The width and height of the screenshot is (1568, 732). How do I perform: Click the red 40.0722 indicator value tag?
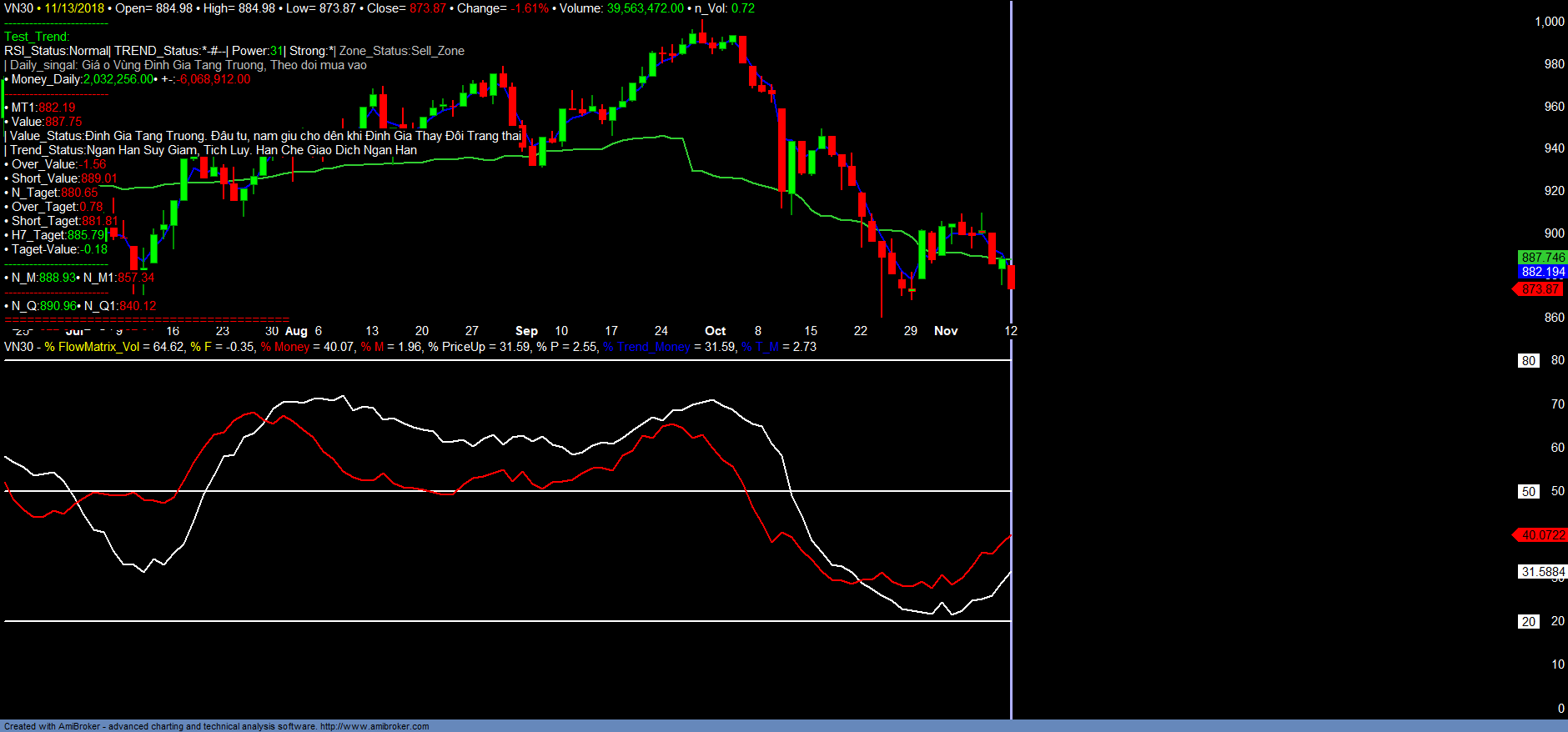tap(1542, 535)
